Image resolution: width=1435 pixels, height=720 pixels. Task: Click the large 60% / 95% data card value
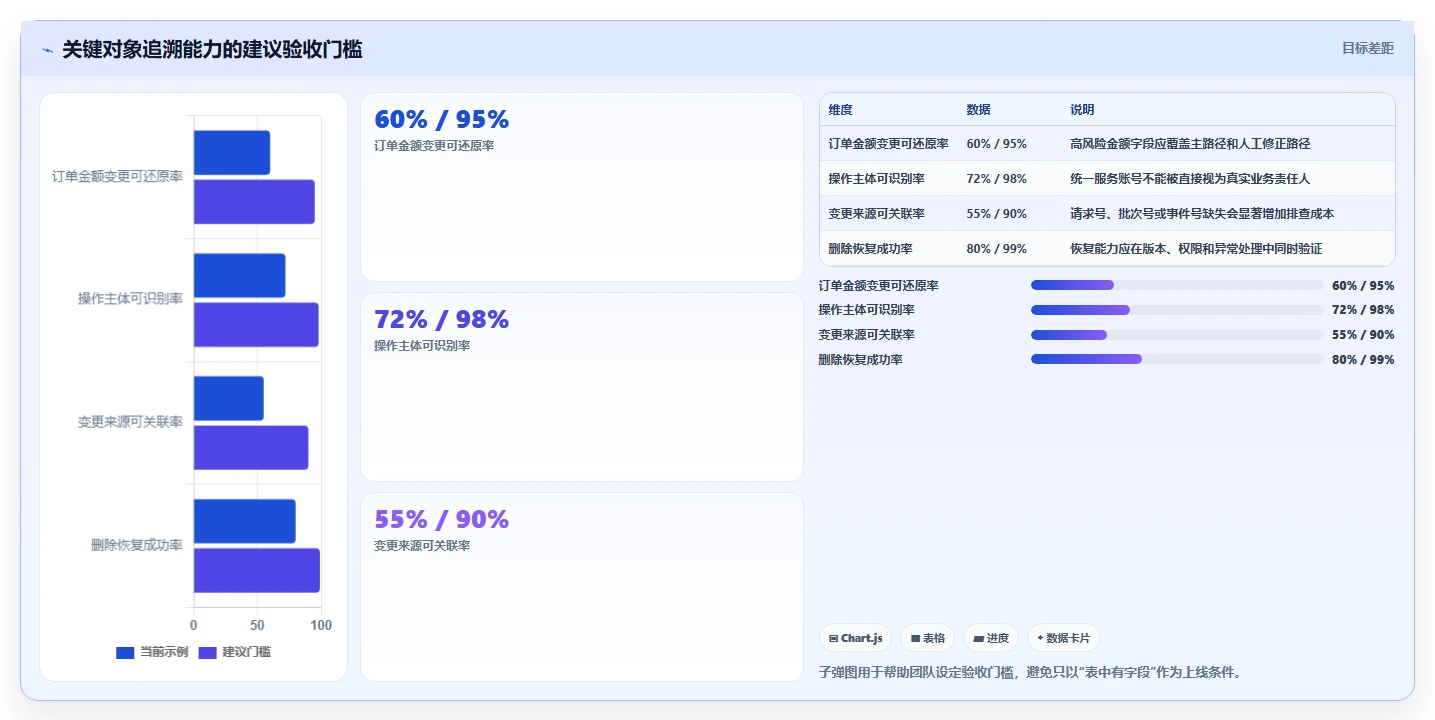(x=442, y=119)
